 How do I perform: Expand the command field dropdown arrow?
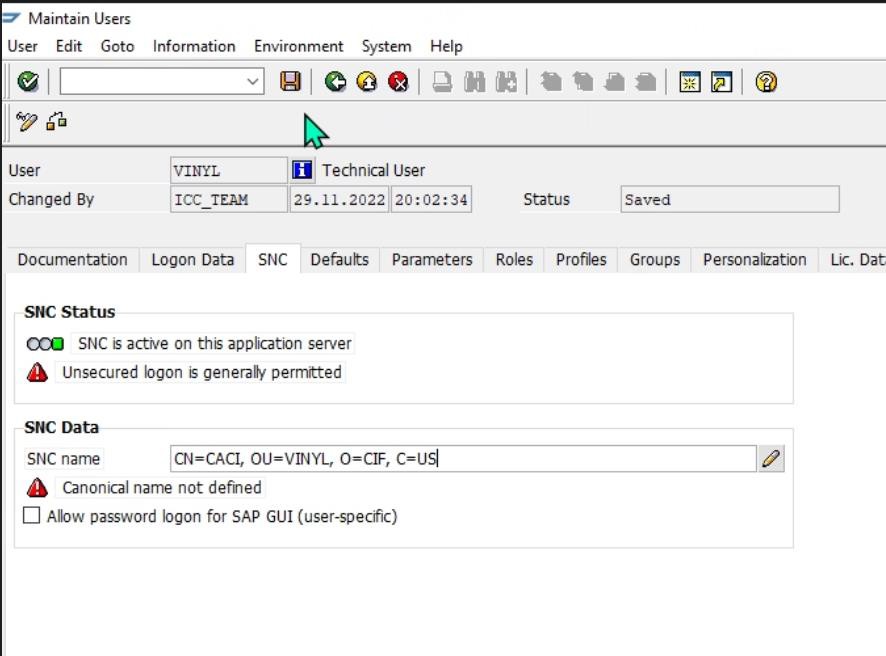253,82
